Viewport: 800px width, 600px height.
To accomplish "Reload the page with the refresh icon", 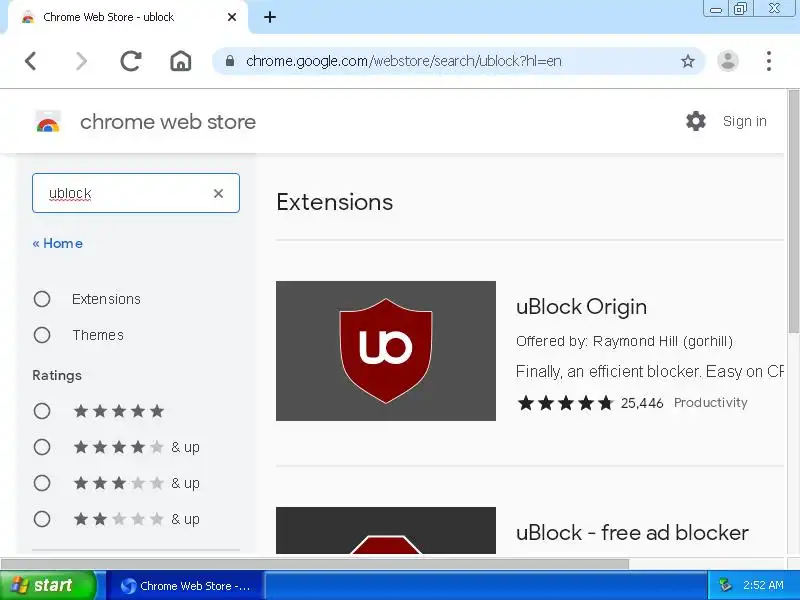I will click(x=131, y=61).
